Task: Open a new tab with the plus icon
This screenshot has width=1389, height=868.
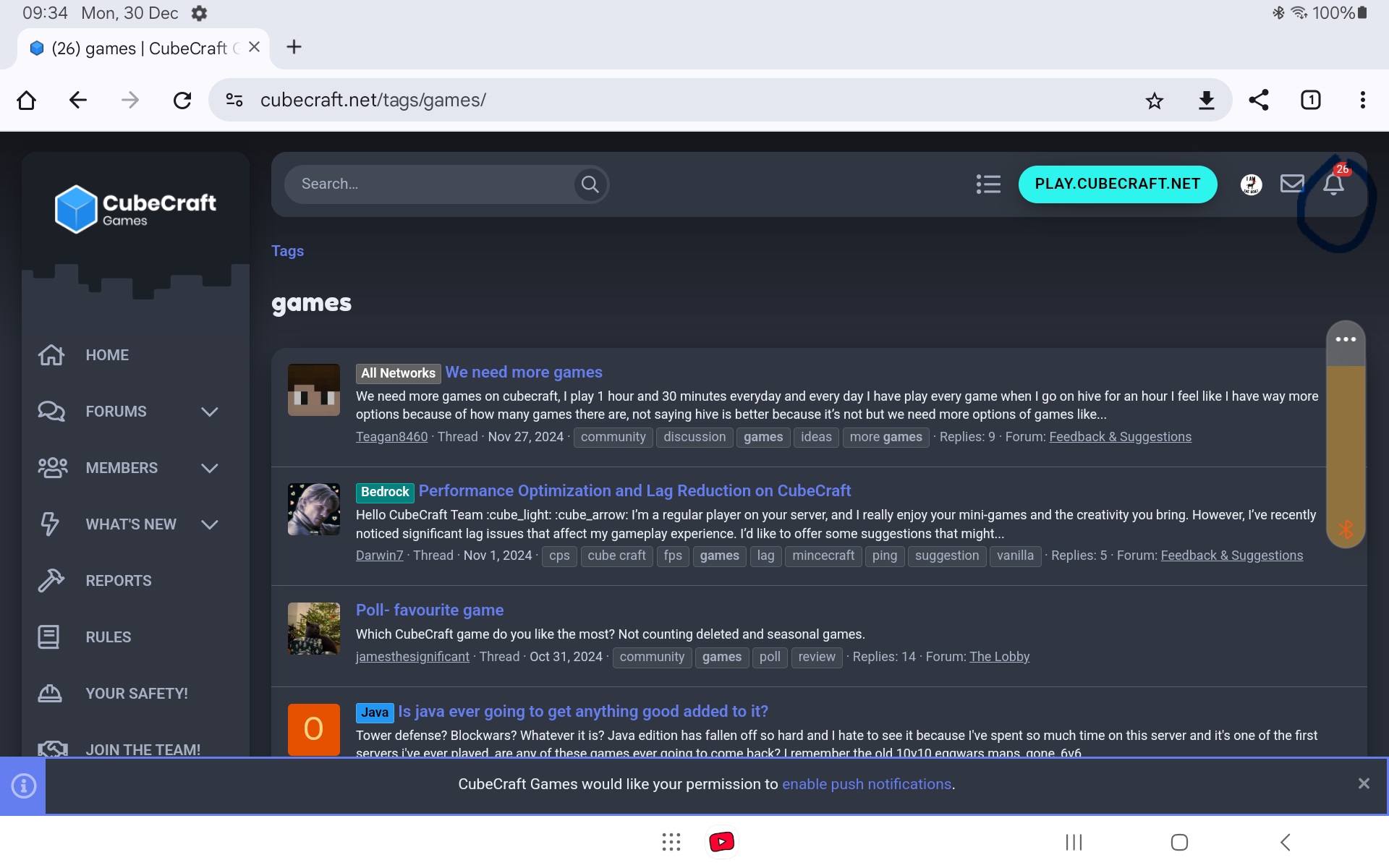Action: (x=294, y=47)
